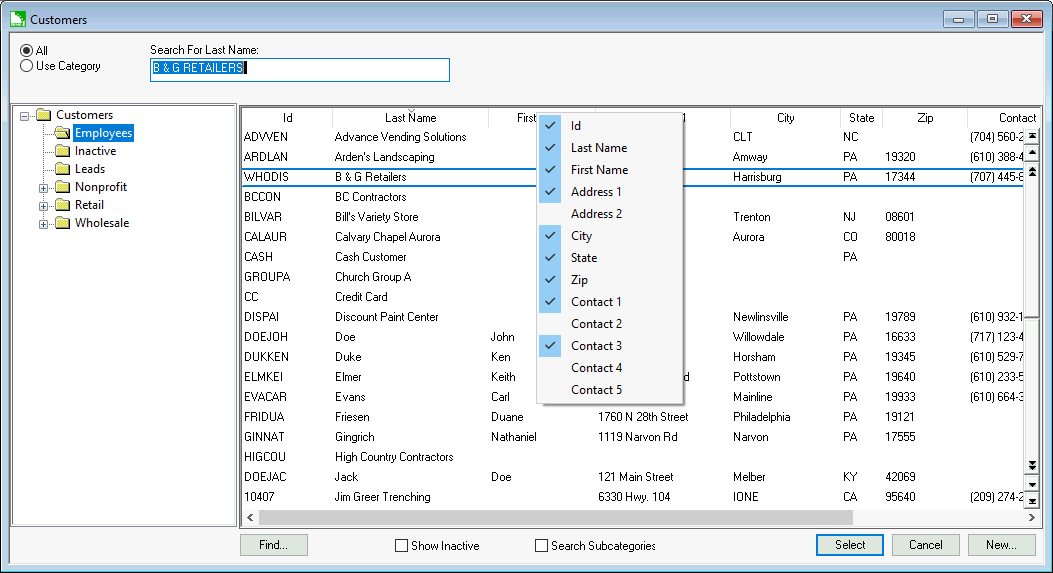Click the root Customers folder icon
The image size is (1053, 573).
(43, 115)
